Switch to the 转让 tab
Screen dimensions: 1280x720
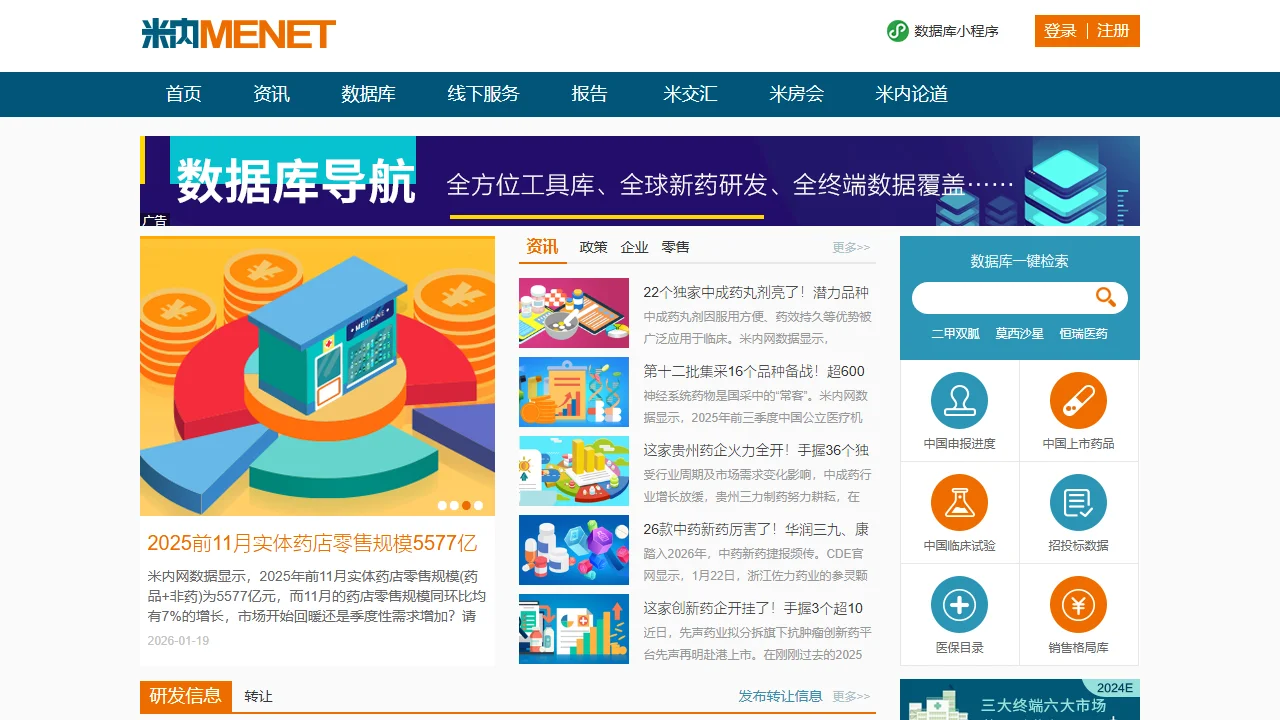[258, 696]
